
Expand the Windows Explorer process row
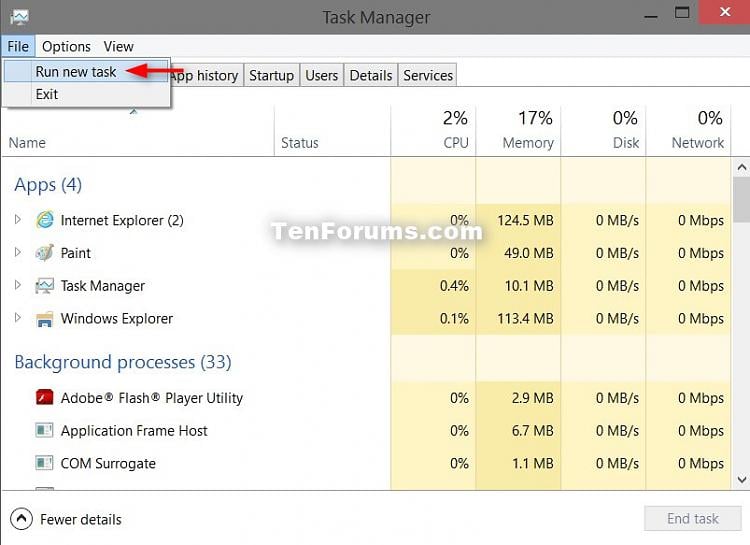tap(18, 318)
